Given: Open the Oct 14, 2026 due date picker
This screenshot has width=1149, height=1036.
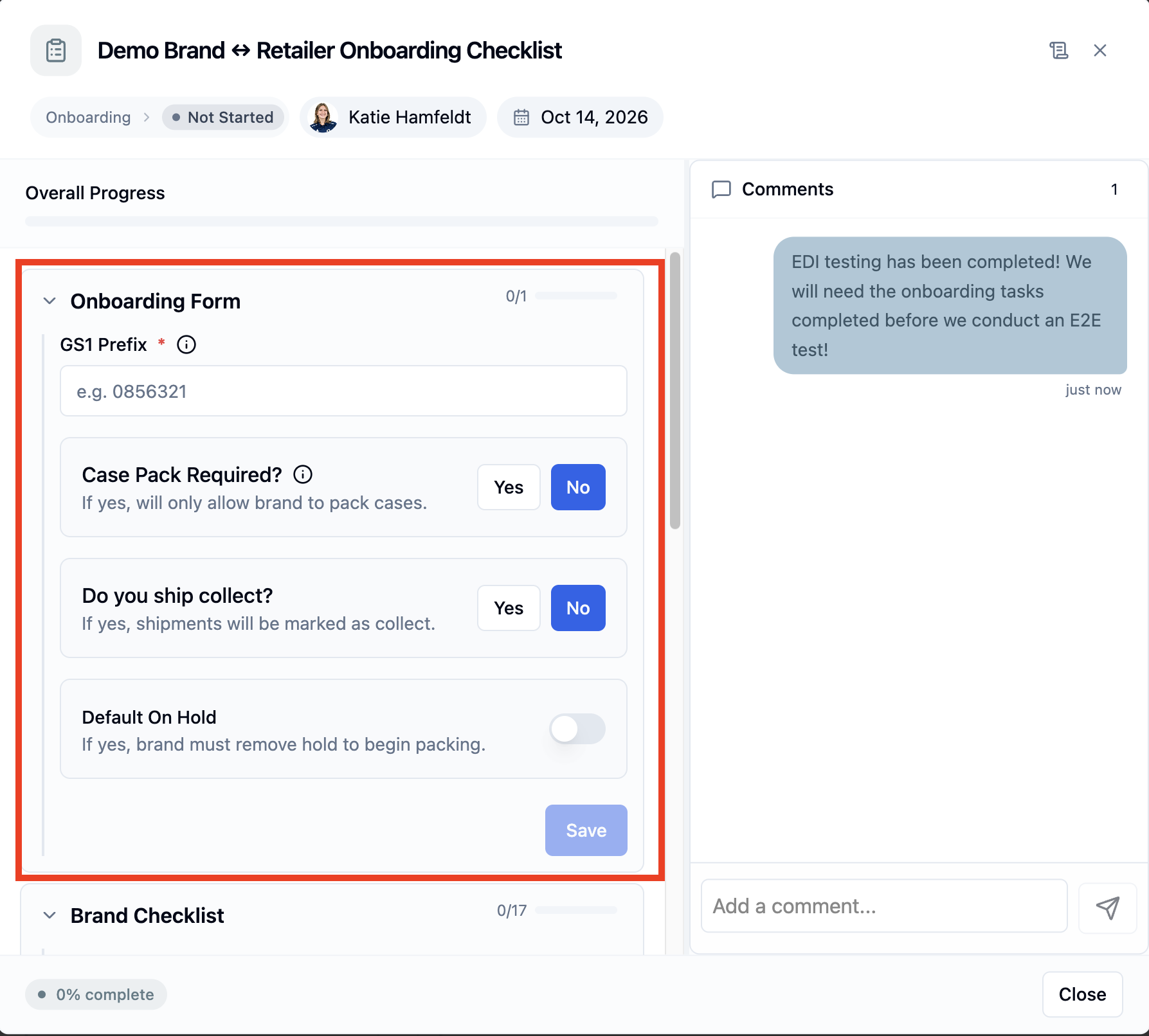Looking at the screenshot, I should click(580, 118).
